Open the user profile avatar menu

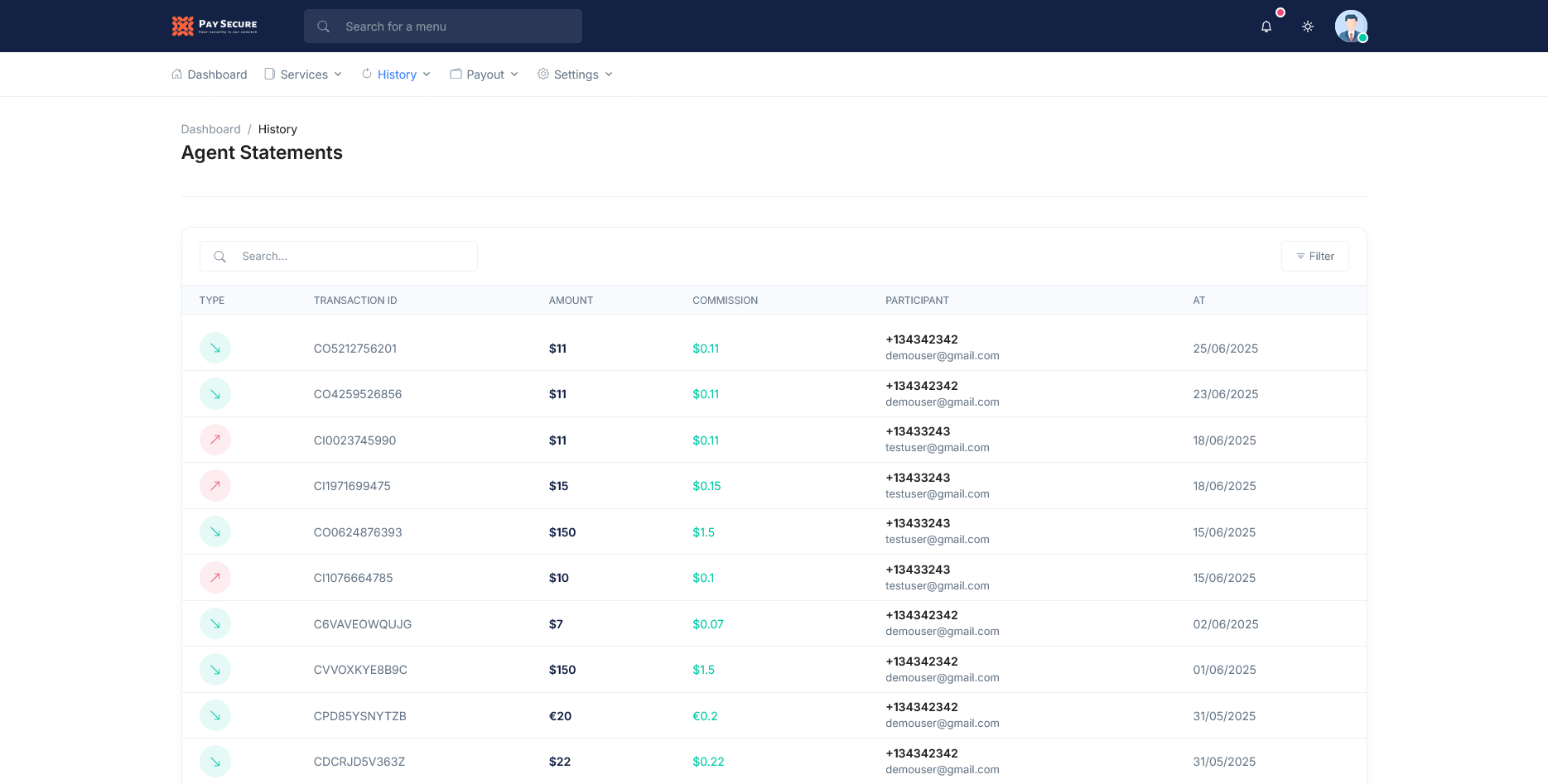[x=1351, y=26]
